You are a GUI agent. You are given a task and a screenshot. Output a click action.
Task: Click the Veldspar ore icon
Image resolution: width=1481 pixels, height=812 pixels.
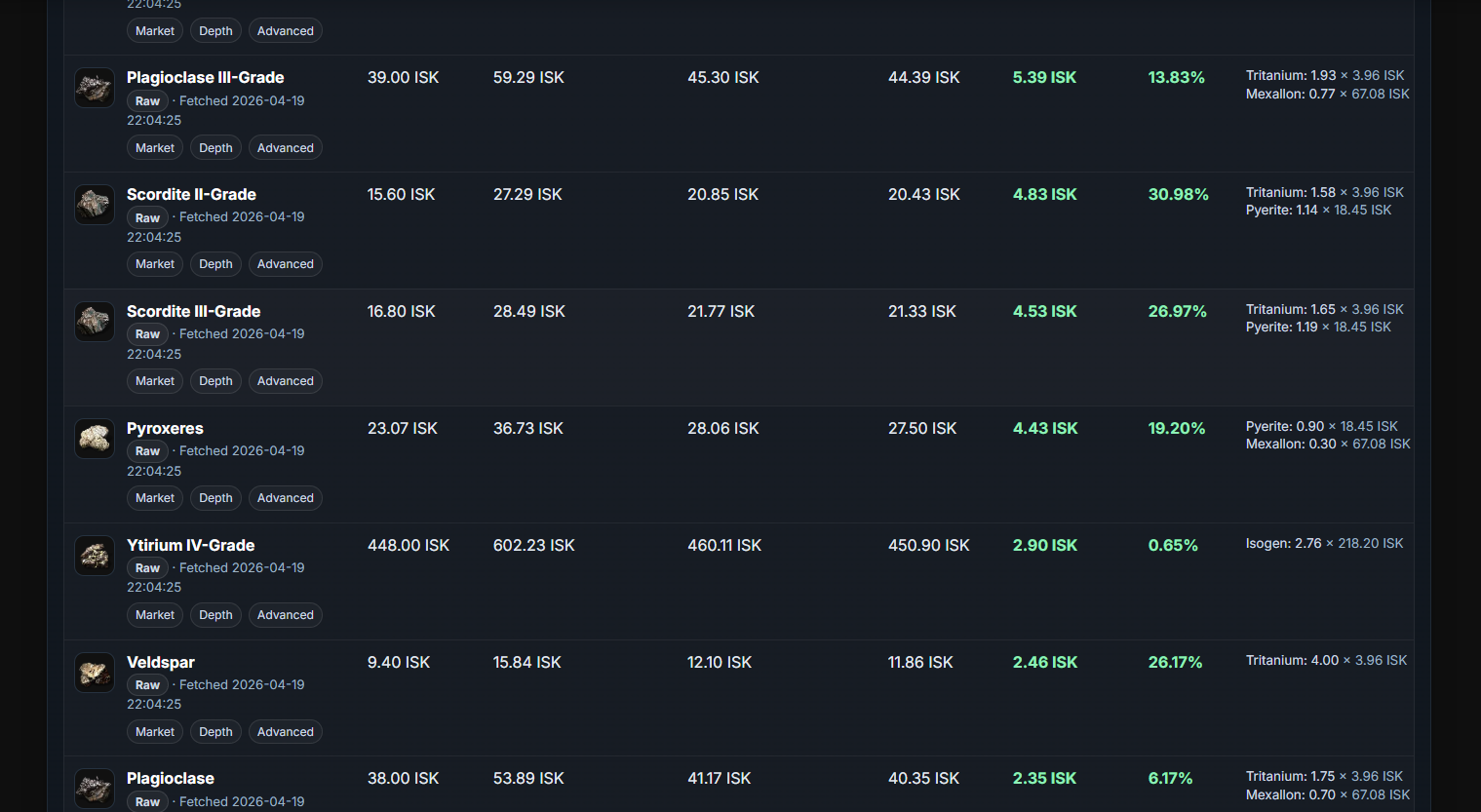pyautogui.click(x=95, y=673)
